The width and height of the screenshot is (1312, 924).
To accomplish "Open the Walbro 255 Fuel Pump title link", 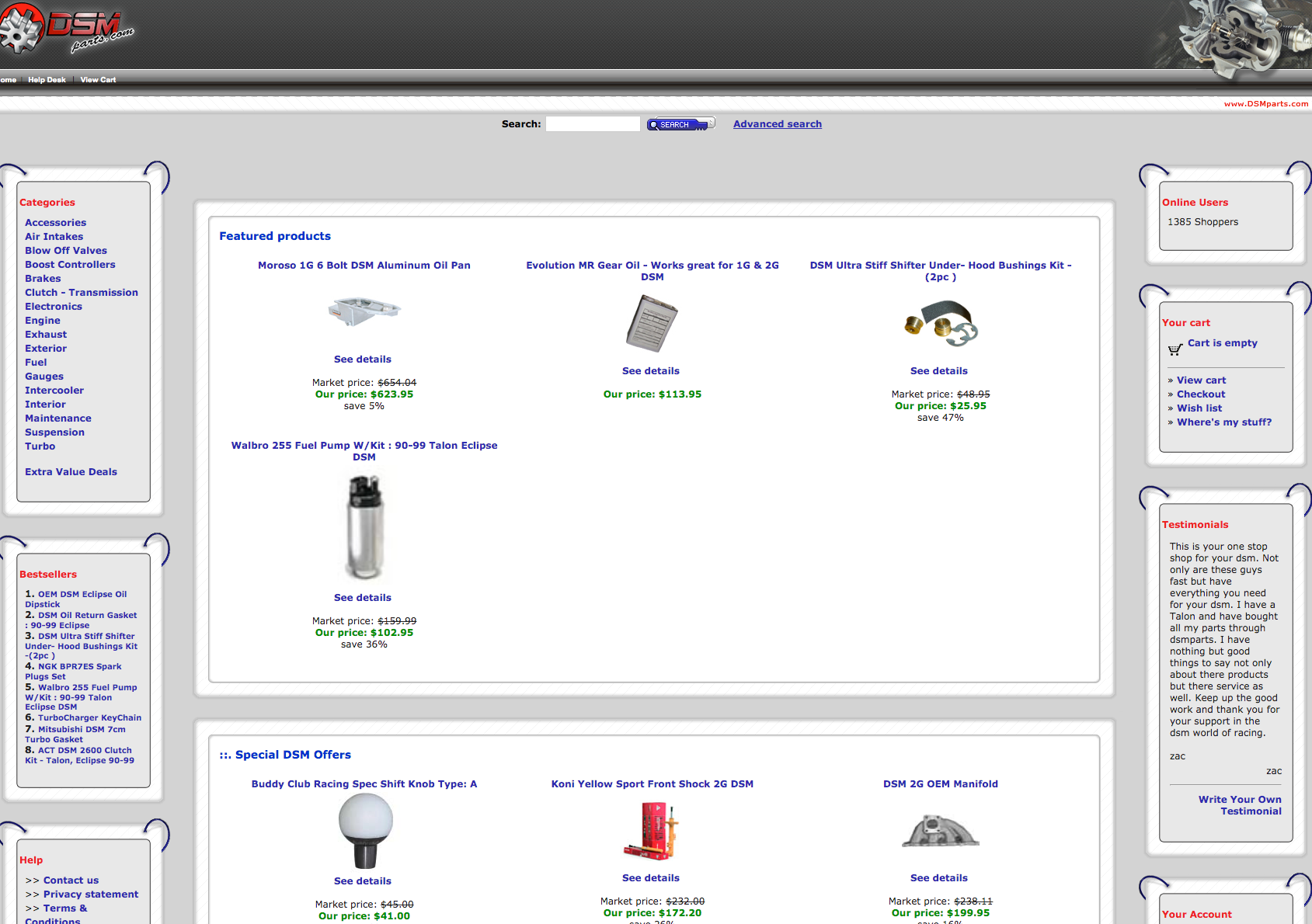I will click(364, 451).
